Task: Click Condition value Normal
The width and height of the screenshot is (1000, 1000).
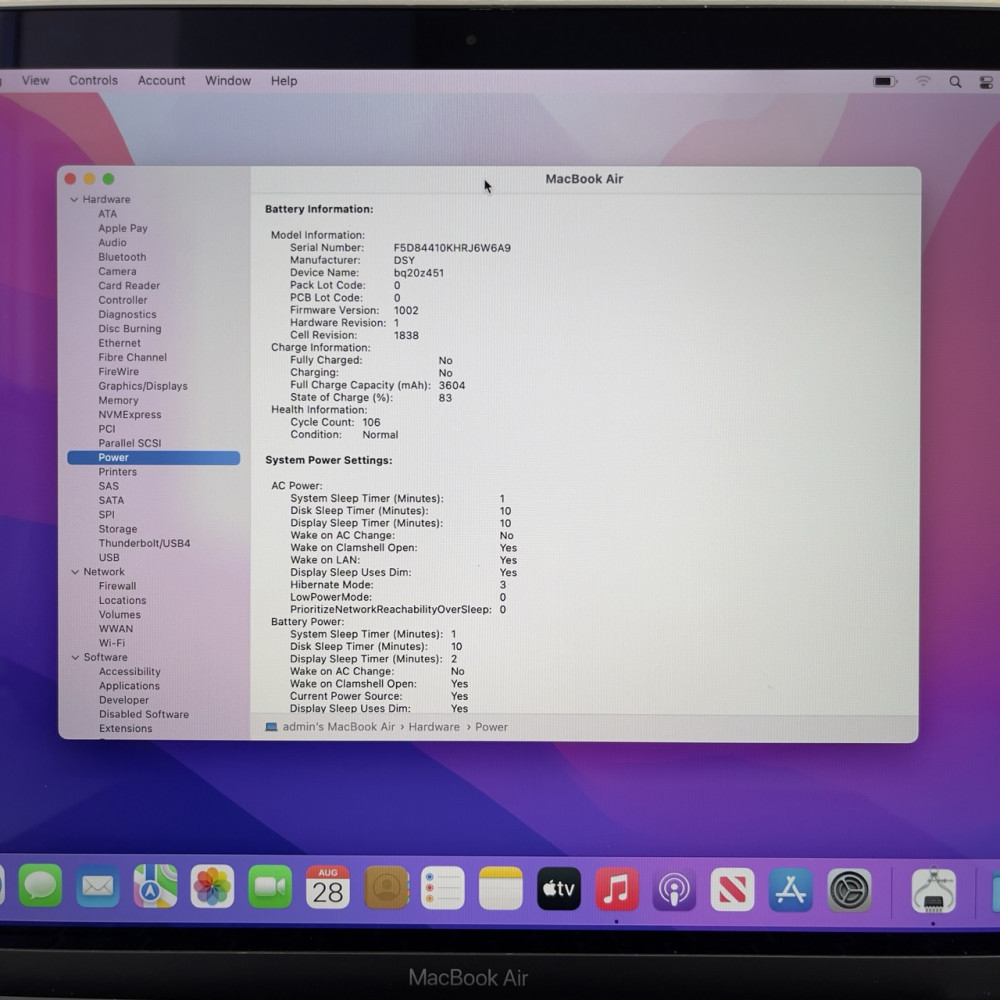Action: [380, 435]
